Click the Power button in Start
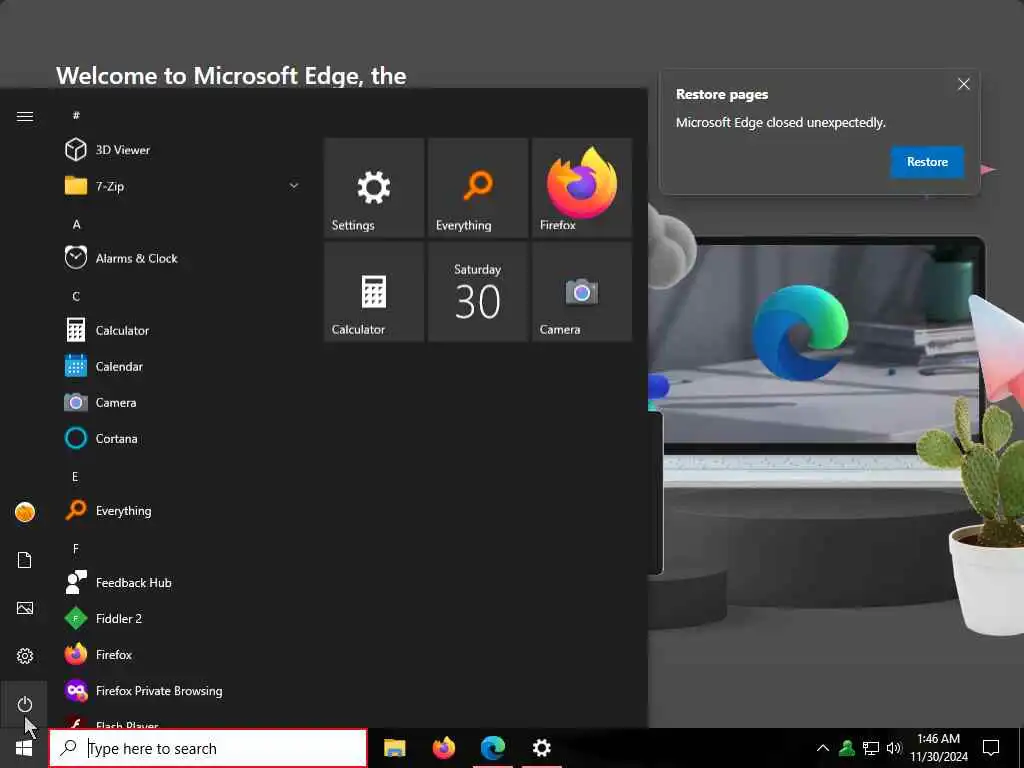The height and width of the screenshot is (768, 1024). pyautogui.click(x=25, y=704)
